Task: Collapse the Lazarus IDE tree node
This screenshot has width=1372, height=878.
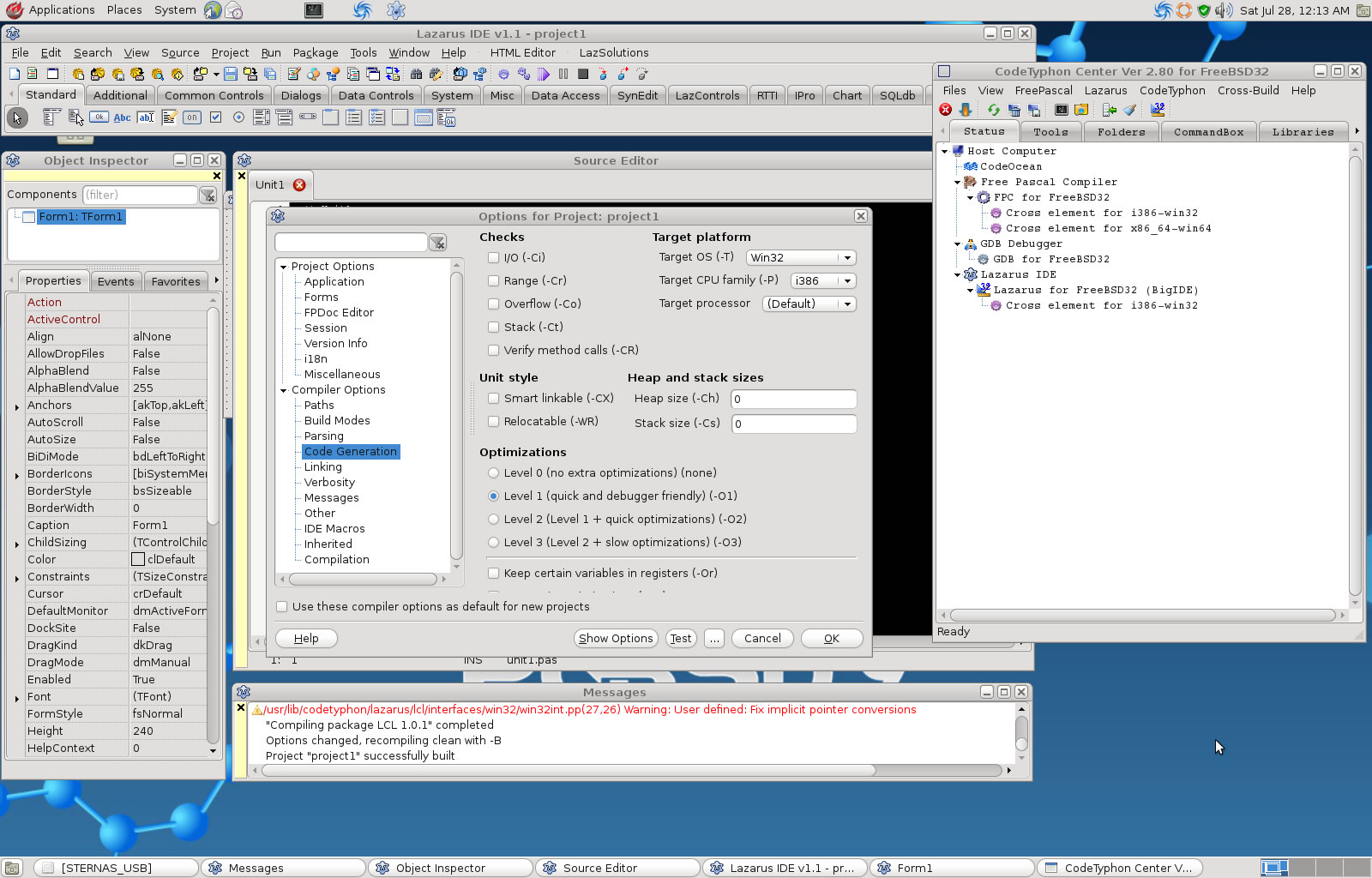Action: [958, 274]
